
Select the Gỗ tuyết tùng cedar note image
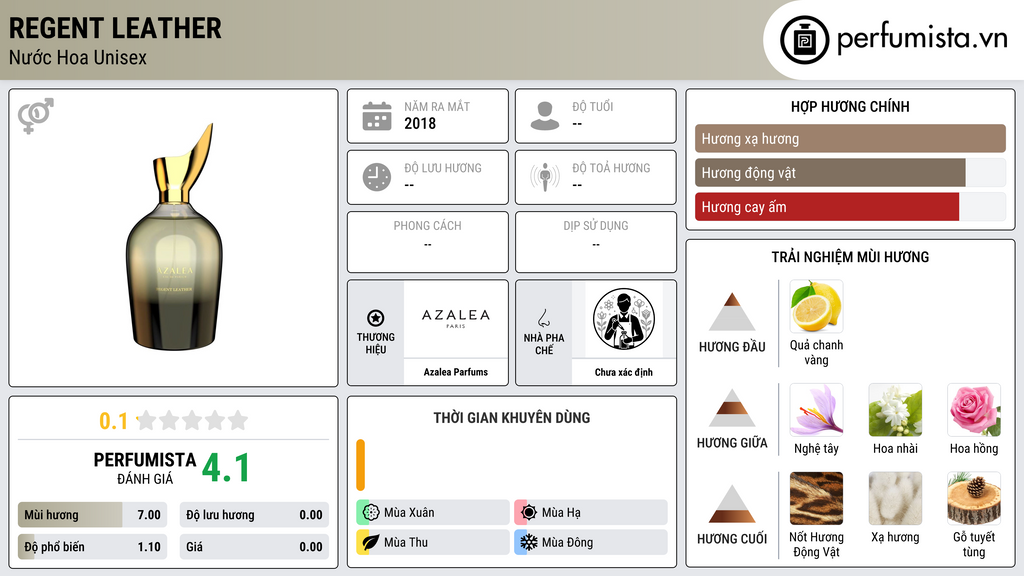974,499
